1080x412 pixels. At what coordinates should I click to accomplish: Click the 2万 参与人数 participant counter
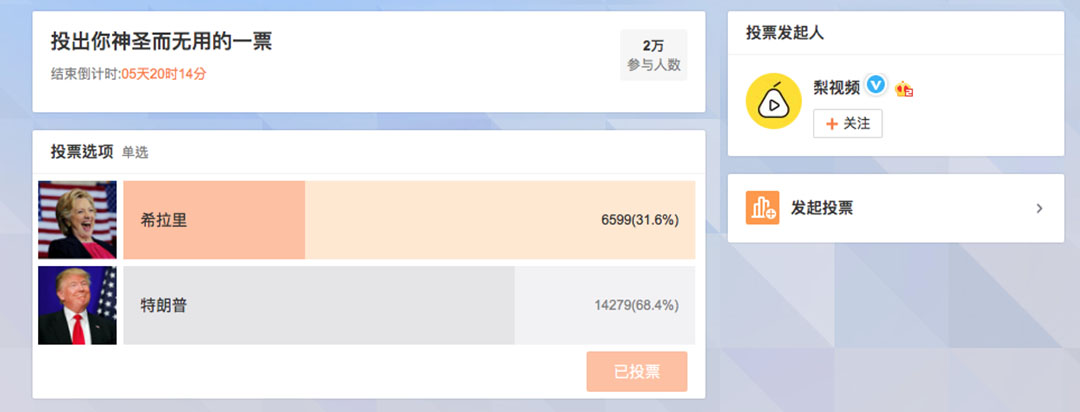click(654, 55)
